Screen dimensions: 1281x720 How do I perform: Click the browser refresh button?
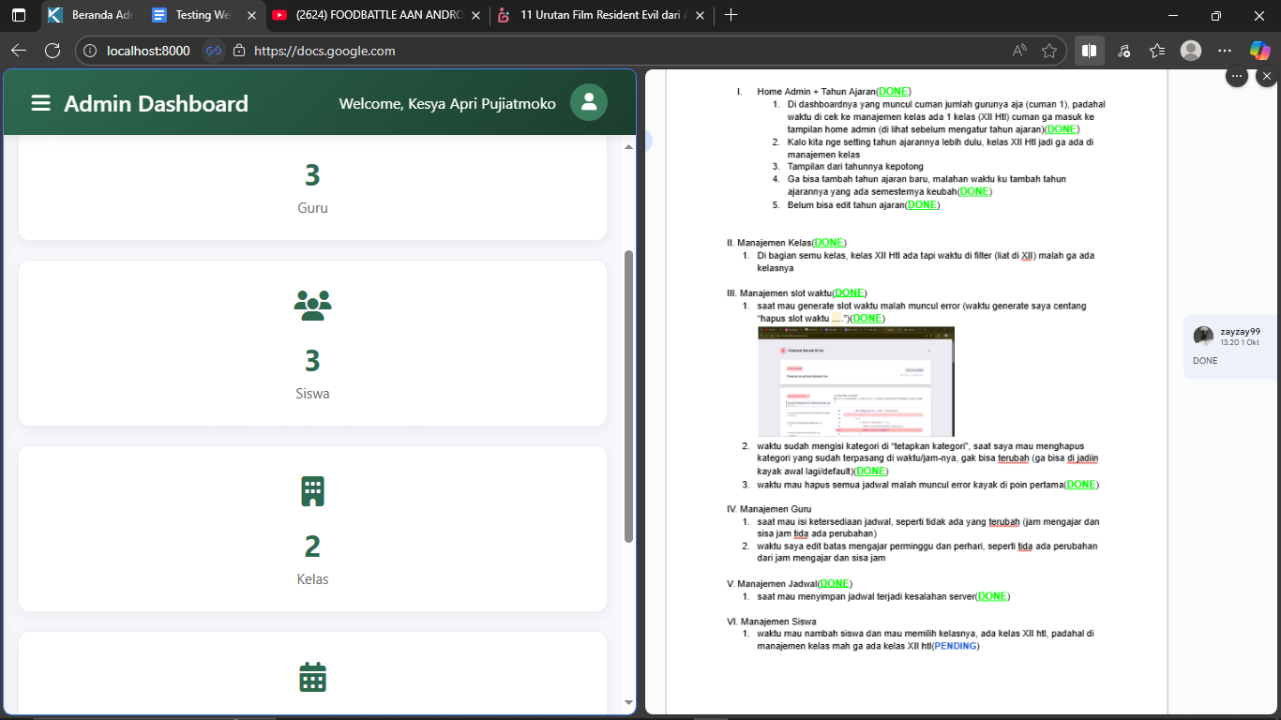[53, 50]
